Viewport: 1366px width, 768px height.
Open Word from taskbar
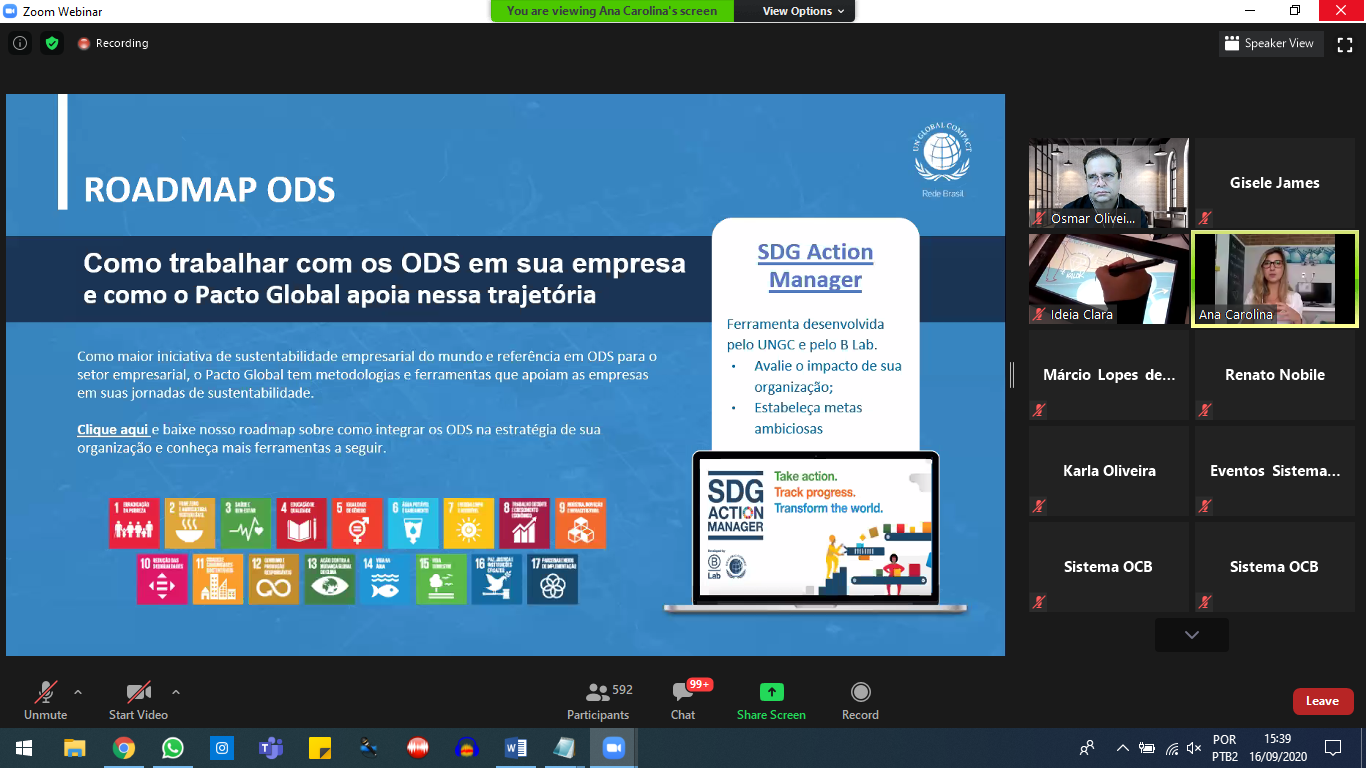point(516,747)
